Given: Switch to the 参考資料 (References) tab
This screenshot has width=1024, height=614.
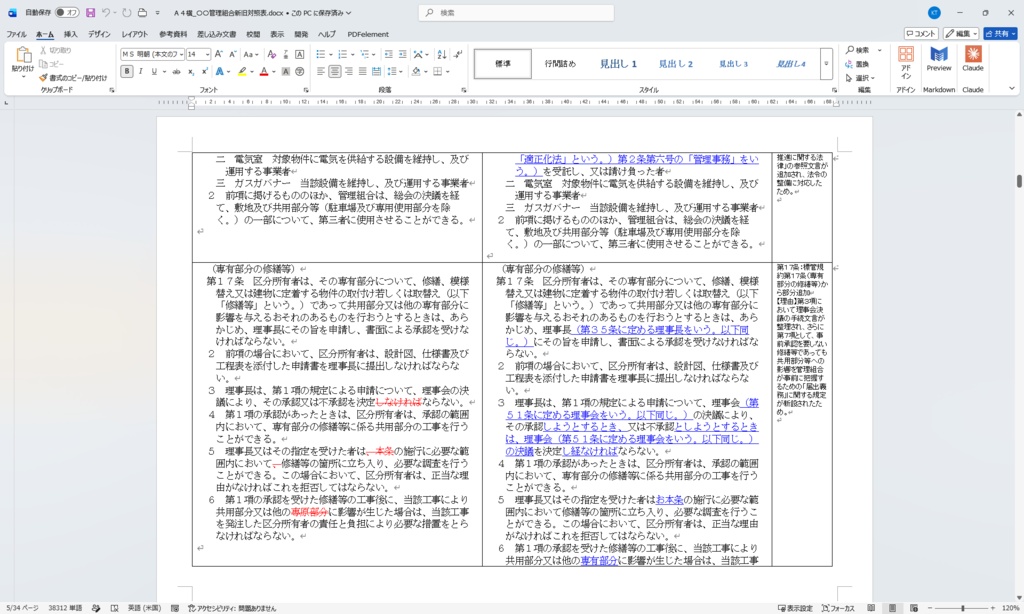Looking at the screenshot, I should 173,34.
